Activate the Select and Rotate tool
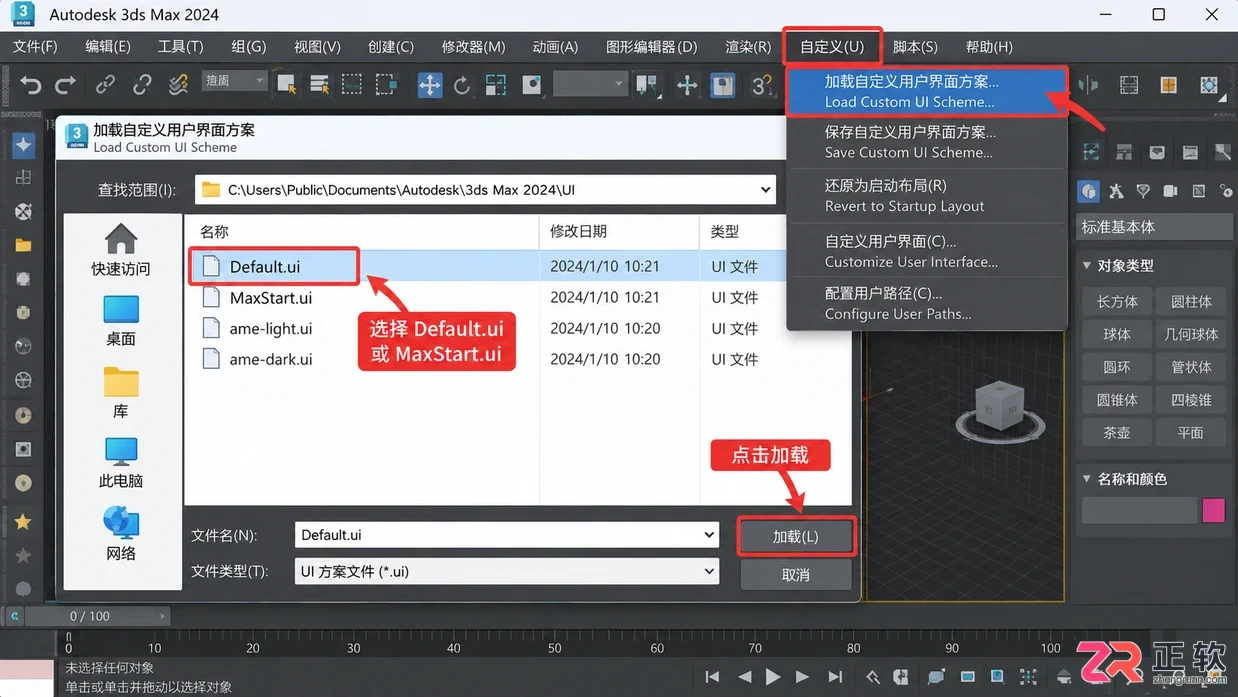This screenshot has width=1238, height=697. [x=462, y=86]
